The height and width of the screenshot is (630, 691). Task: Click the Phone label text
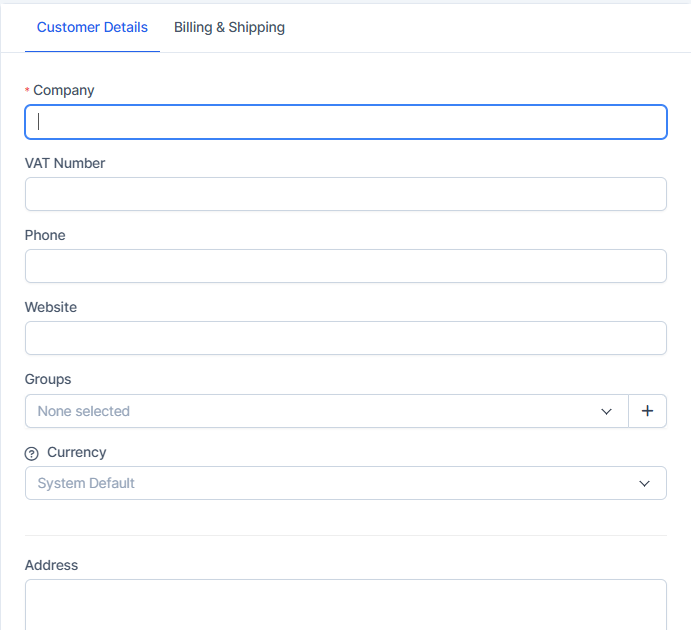[45, 235]
